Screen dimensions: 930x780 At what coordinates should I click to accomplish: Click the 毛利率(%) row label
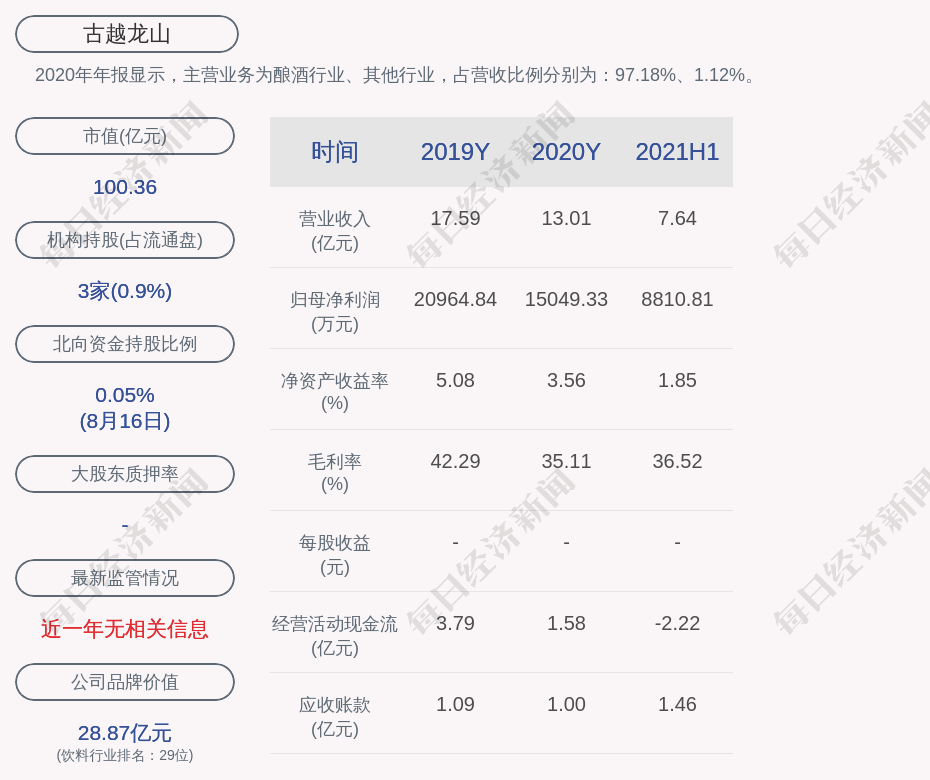(x=335, y=473)
